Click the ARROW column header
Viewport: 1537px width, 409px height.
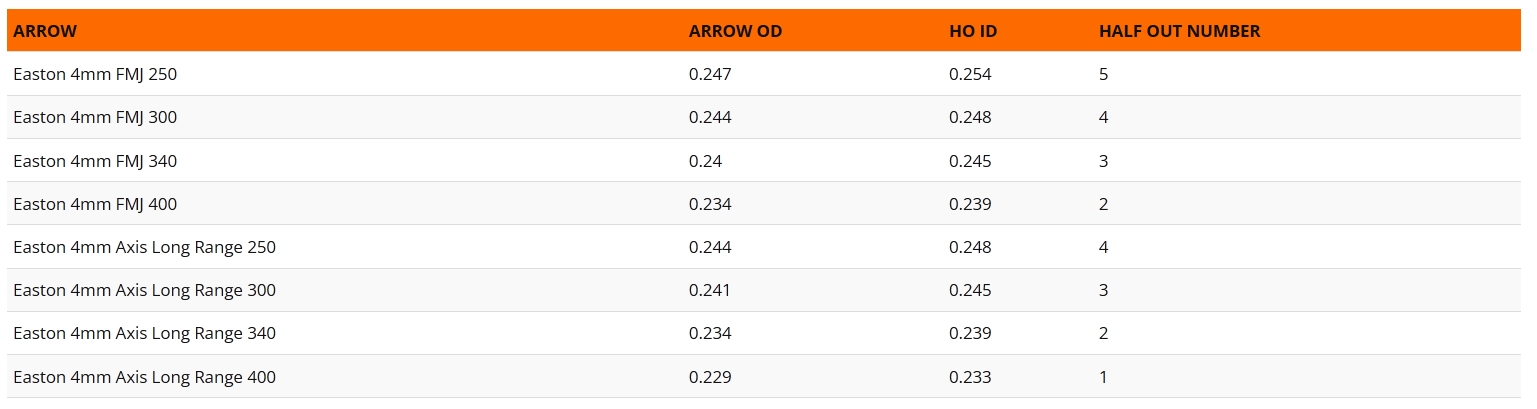coord(45,31)
